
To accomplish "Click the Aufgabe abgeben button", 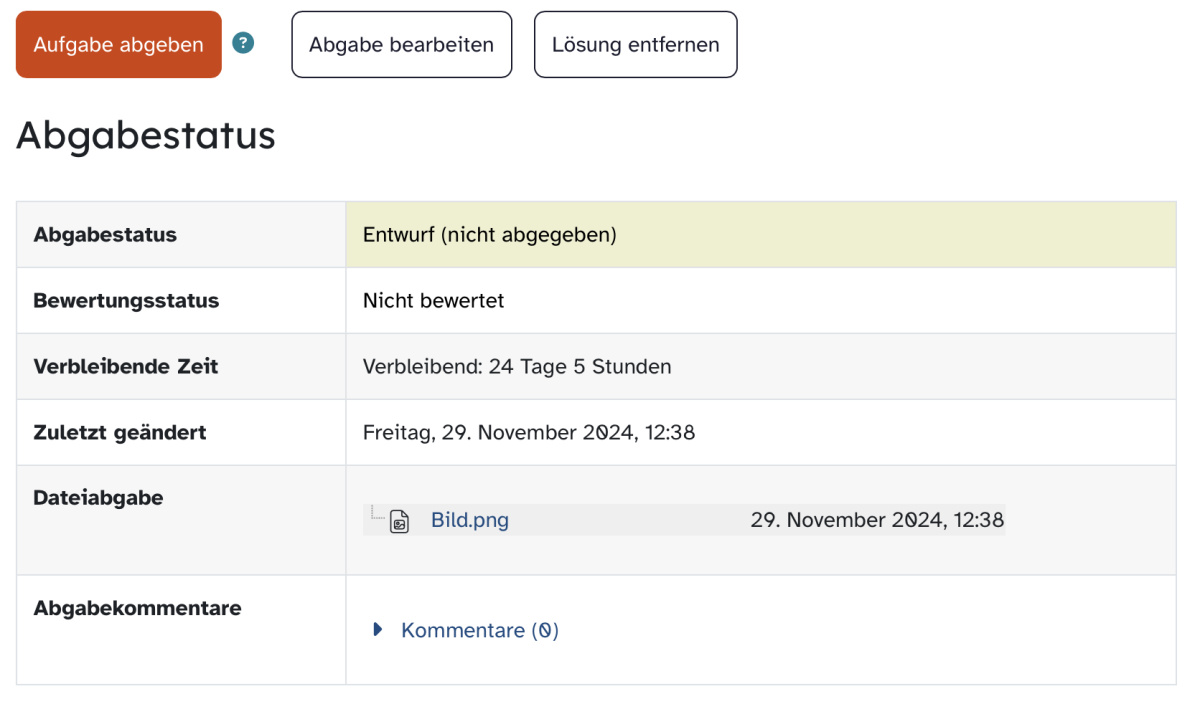I will point(118,45).
